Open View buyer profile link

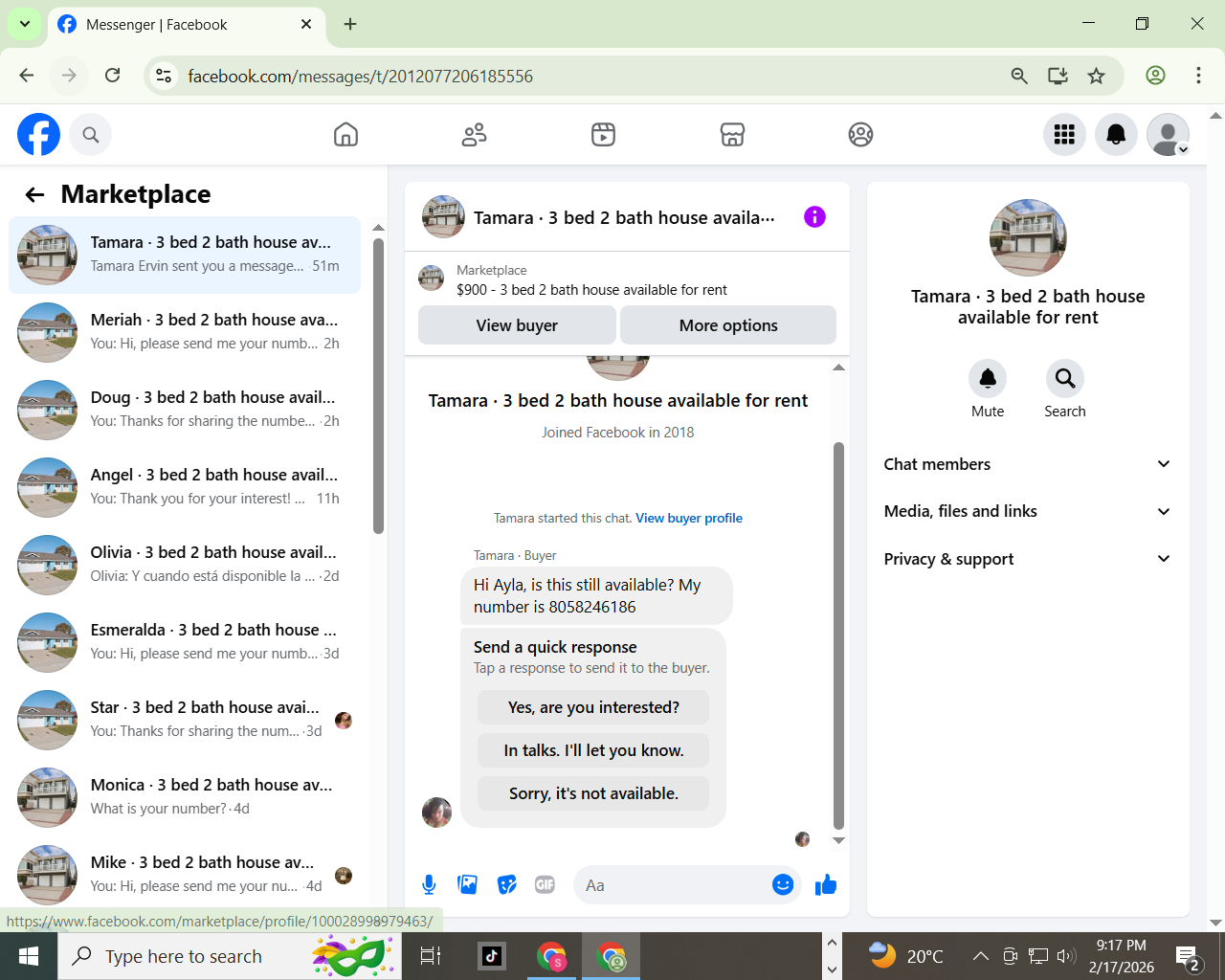pyautogui.click(x=689, y=518)
